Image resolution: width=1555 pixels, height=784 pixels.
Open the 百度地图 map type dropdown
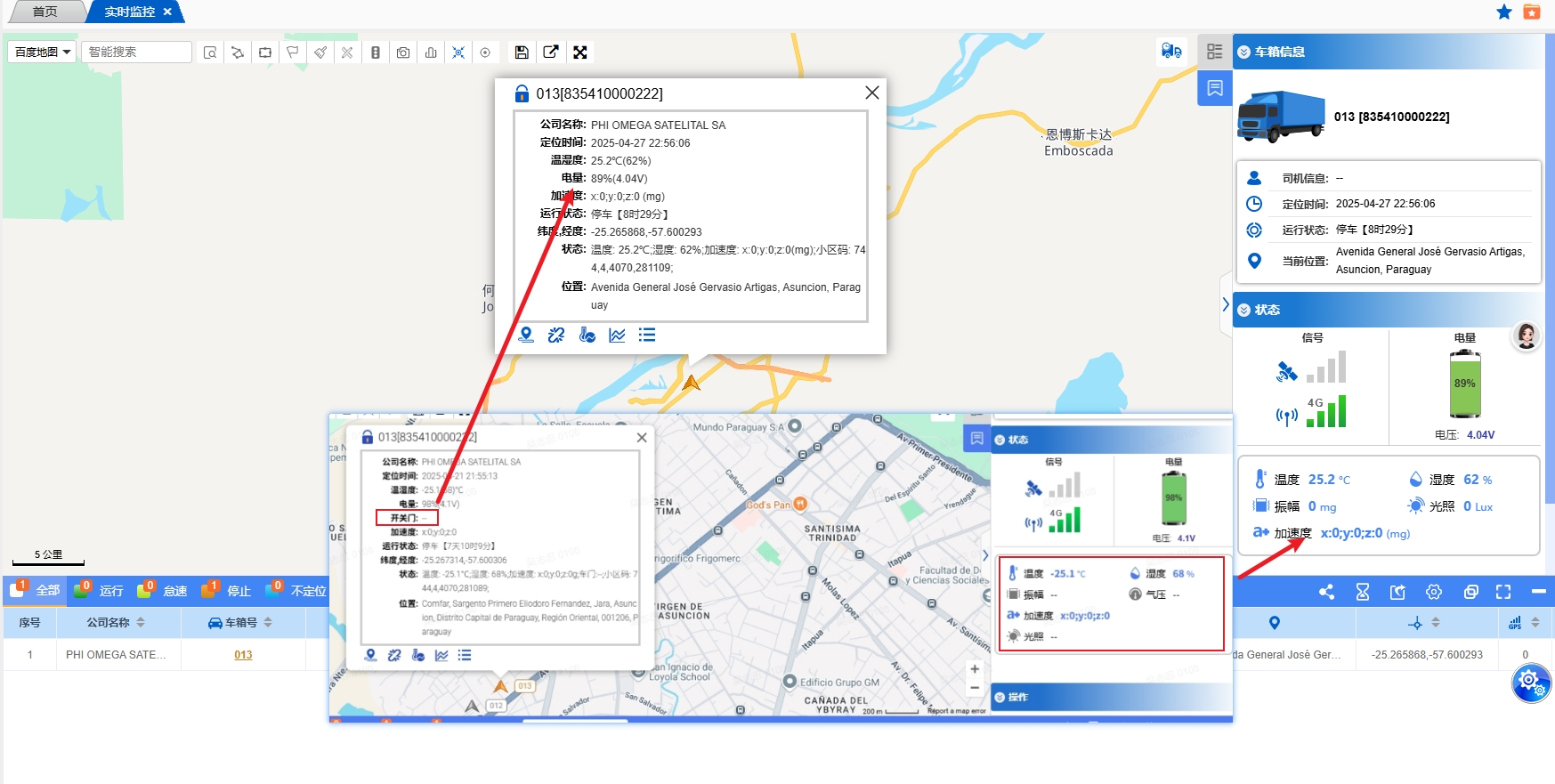(42, 53)
